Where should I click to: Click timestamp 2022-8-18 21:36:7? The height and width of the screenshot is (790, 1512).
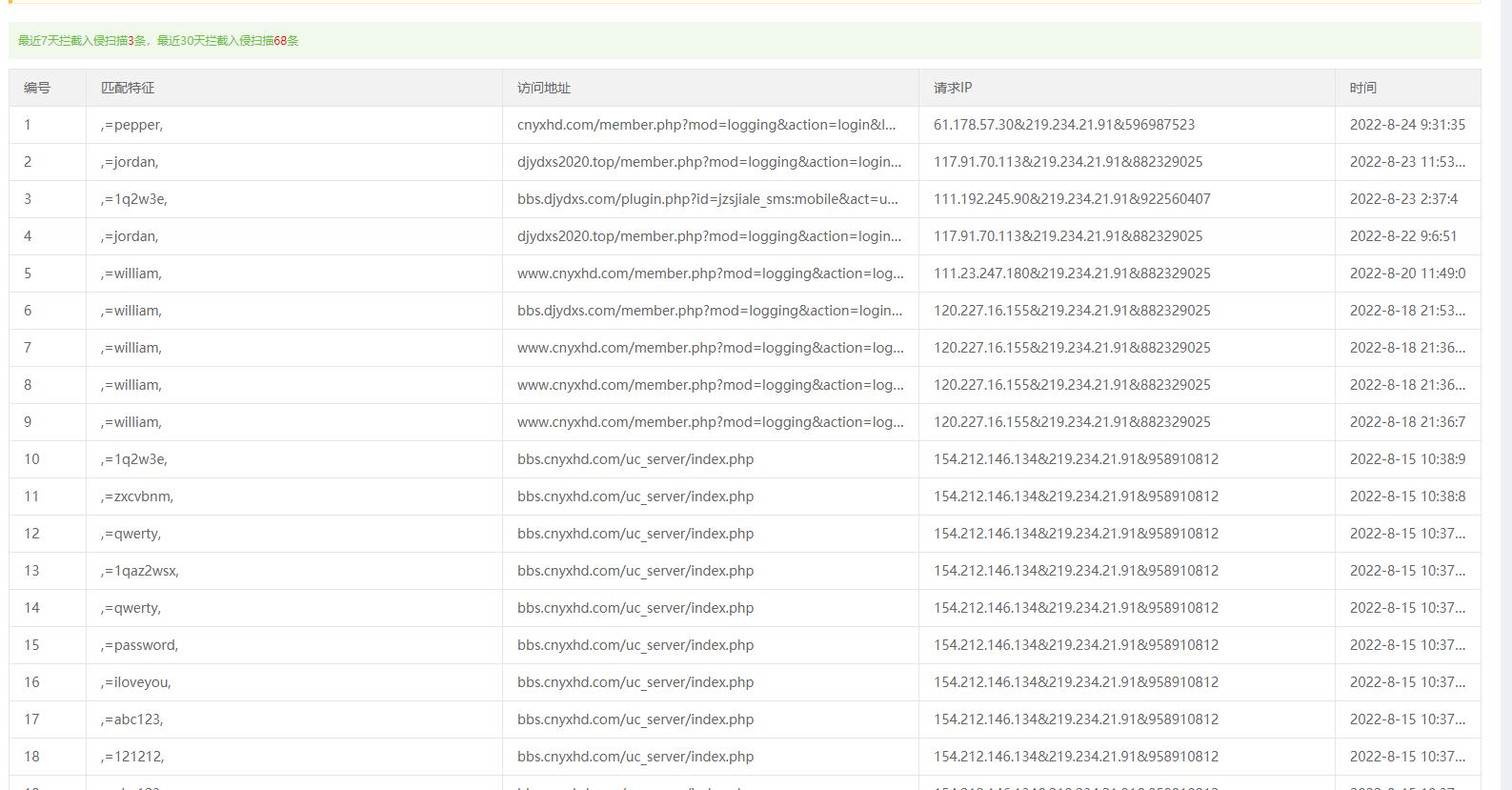[x=1407, y=422]
